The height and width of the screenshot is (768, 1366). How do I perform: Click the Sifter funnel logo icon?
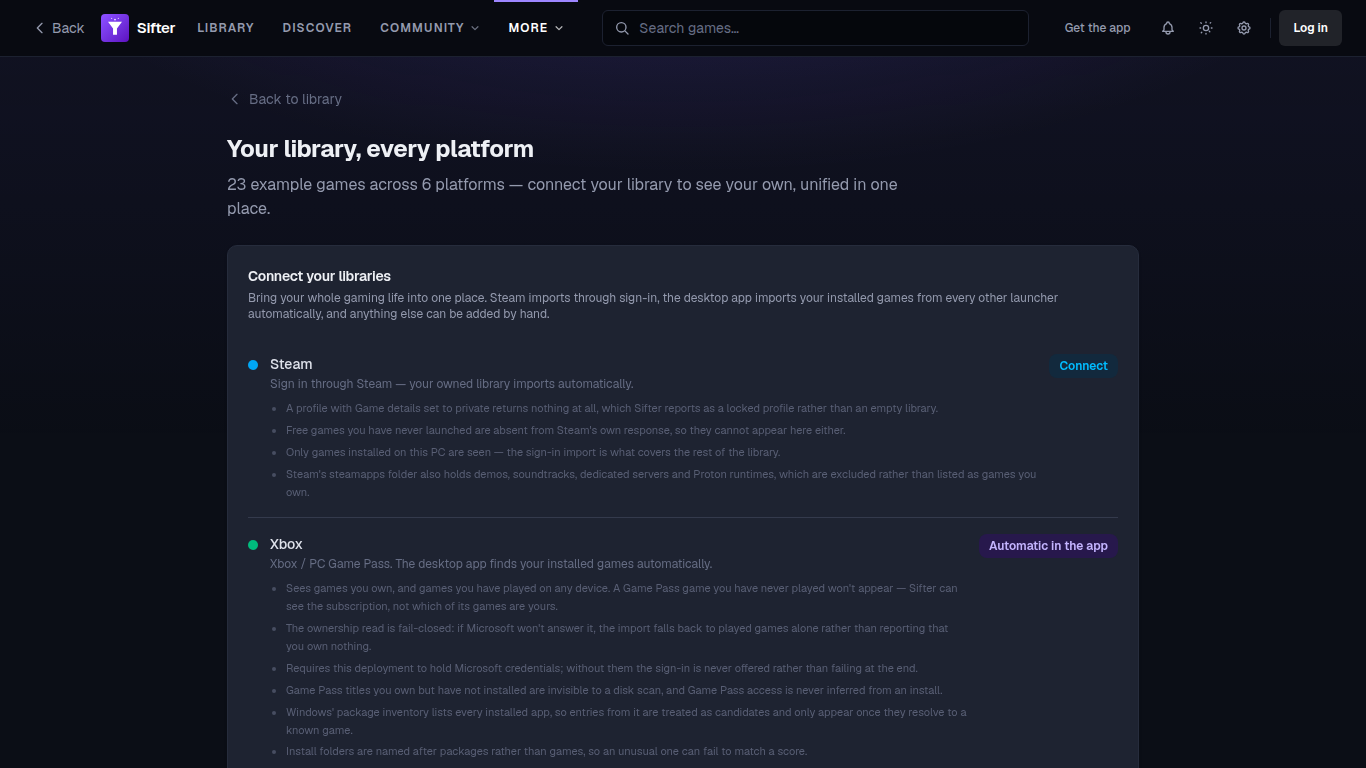(x=115, y=28)
